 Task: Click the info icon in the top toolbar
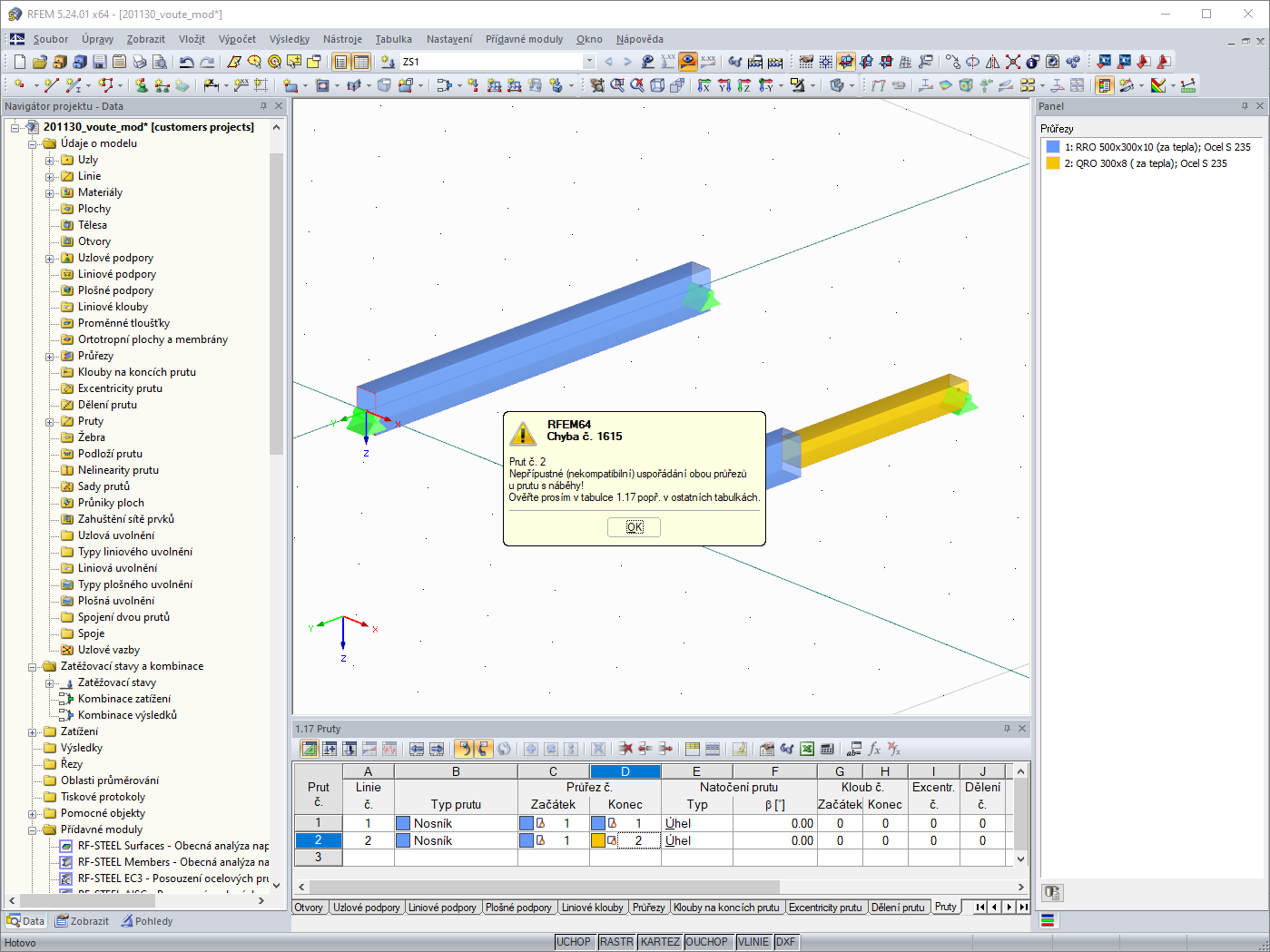[x=1033, y=62]
